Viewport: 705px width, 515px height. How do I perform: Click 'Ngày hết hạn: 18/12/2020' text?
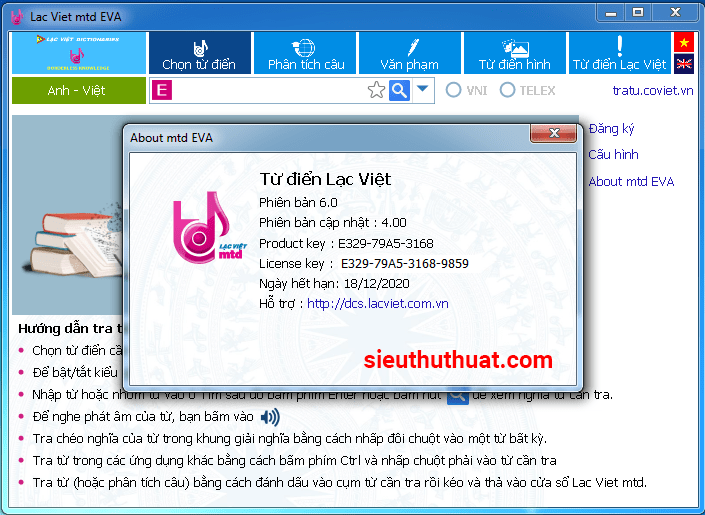tap(334, 284)
